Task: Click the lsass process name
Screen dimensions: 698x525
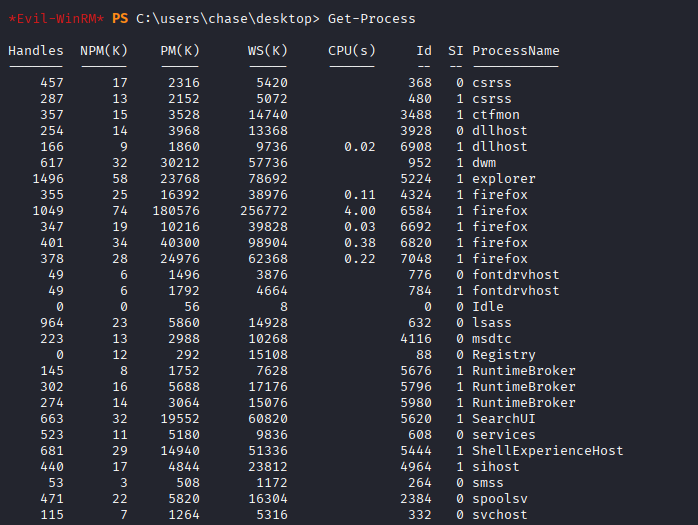Action: 492,323
